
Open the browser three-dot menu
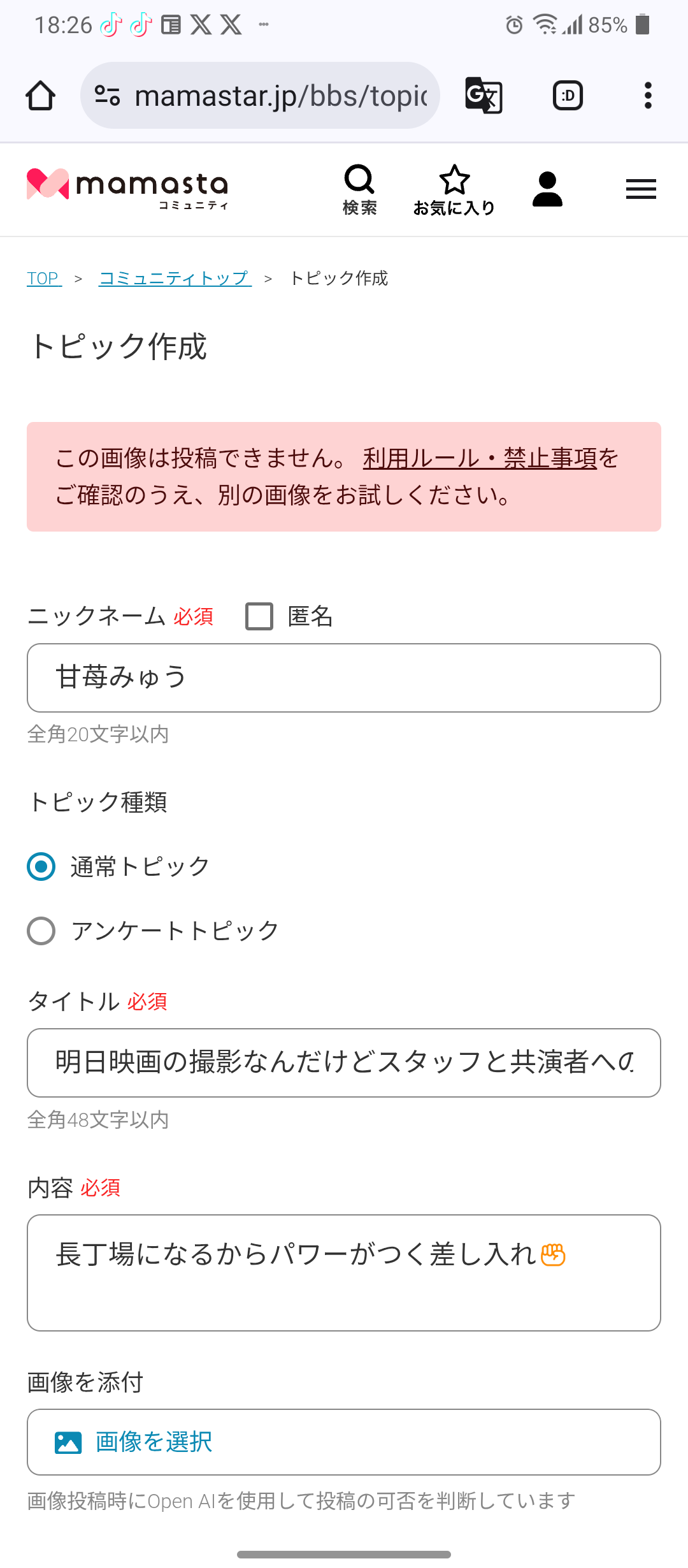(x=648, y=96)
